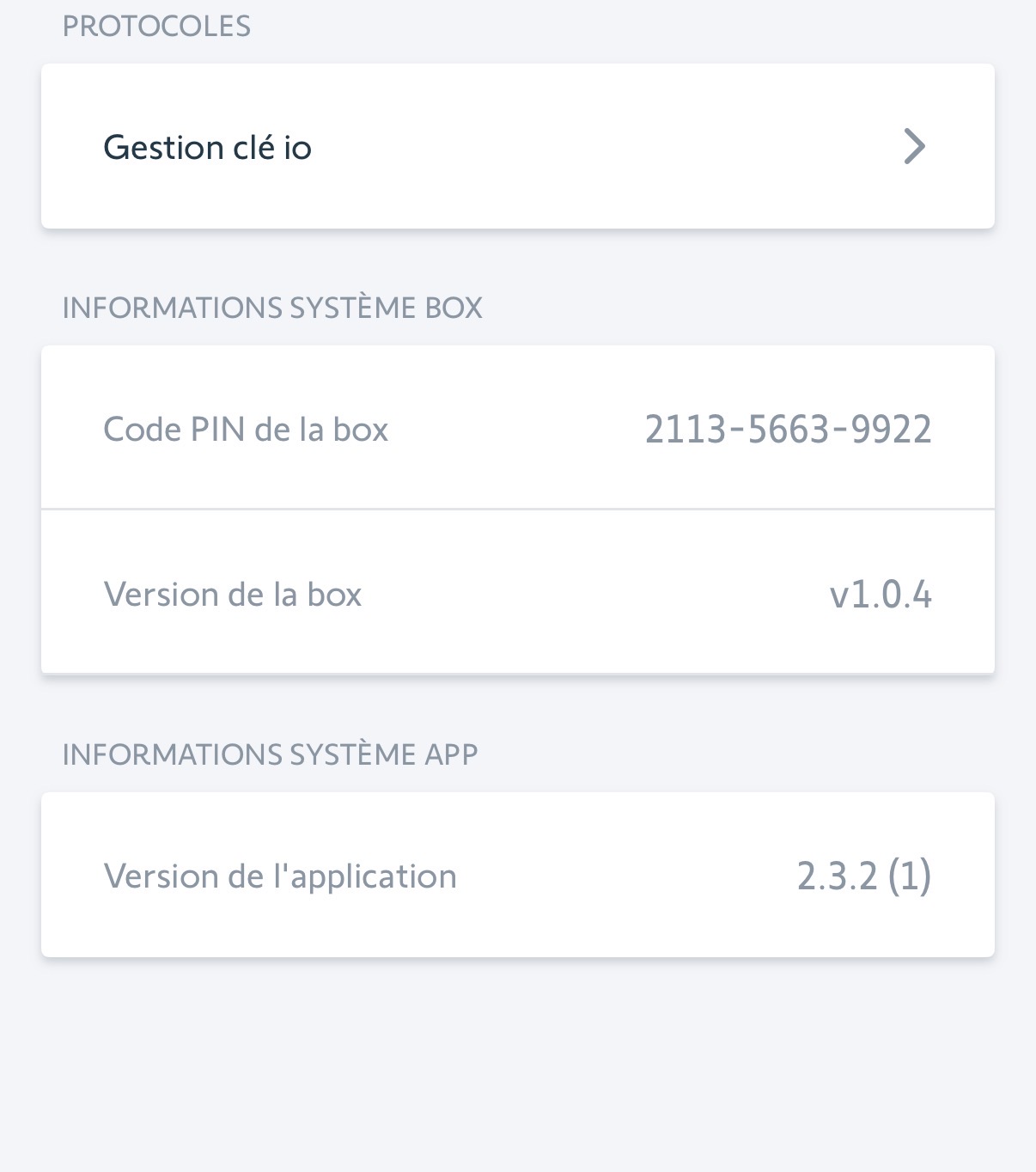The image size is (1036, 1172).
Task: Click the "(1)" build number in app version
Action: tap(910, 876)
